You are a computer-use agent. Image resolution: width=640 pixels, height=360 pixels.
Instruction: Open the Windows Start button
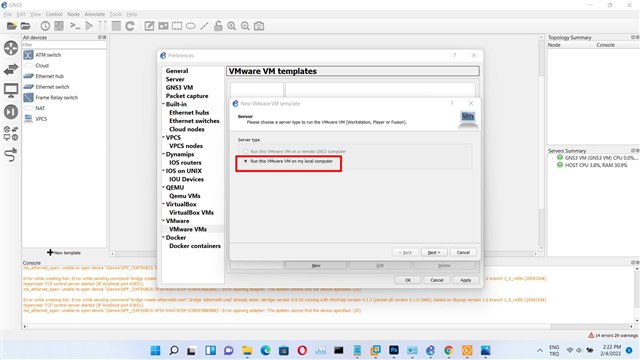(x=156, y=351)
